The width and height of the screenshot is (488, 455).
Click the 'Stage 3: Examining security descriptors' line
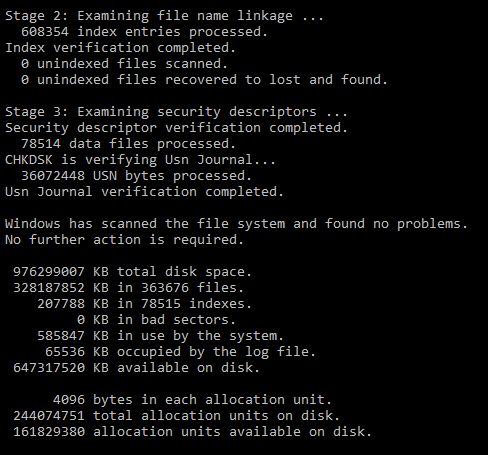coord(176,112)
